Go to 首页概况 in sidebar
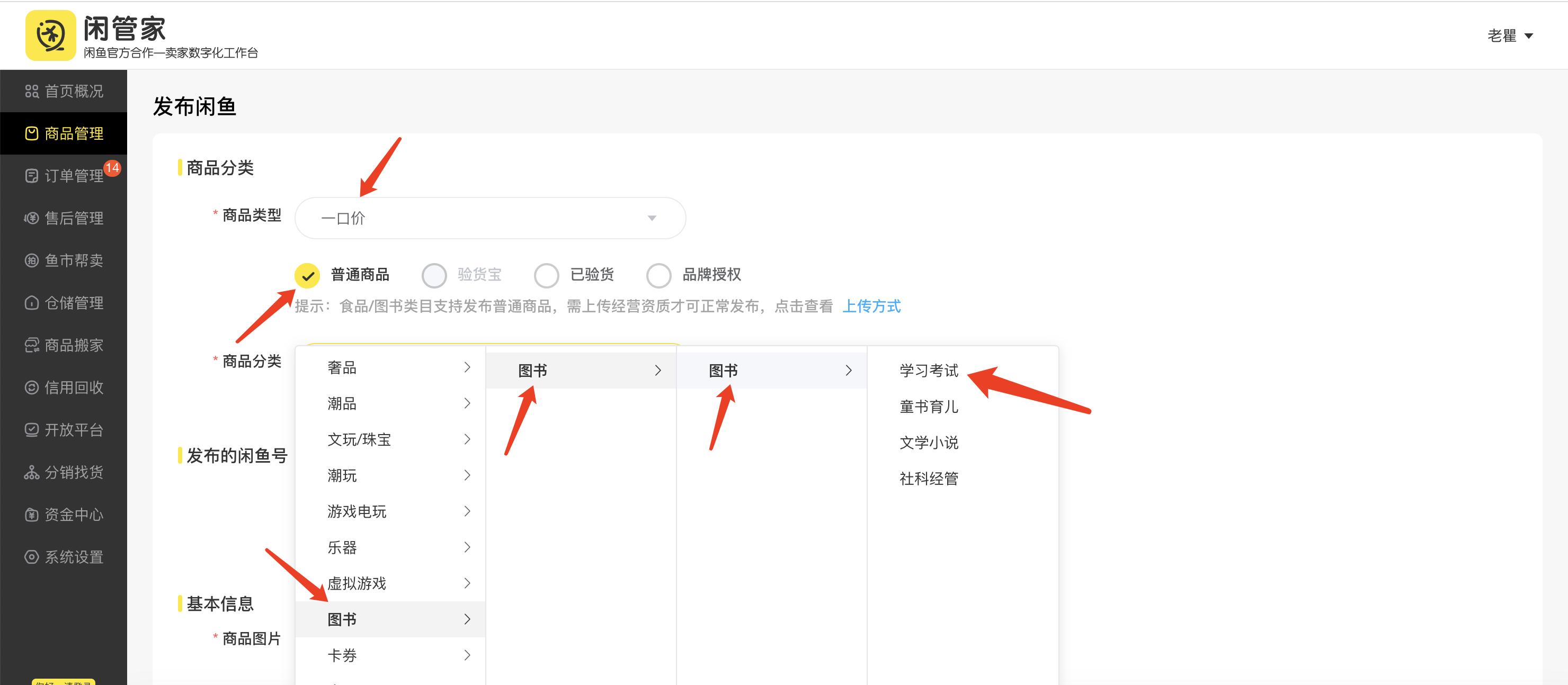This screenshot has height=685, width=1568. (64, 91)
